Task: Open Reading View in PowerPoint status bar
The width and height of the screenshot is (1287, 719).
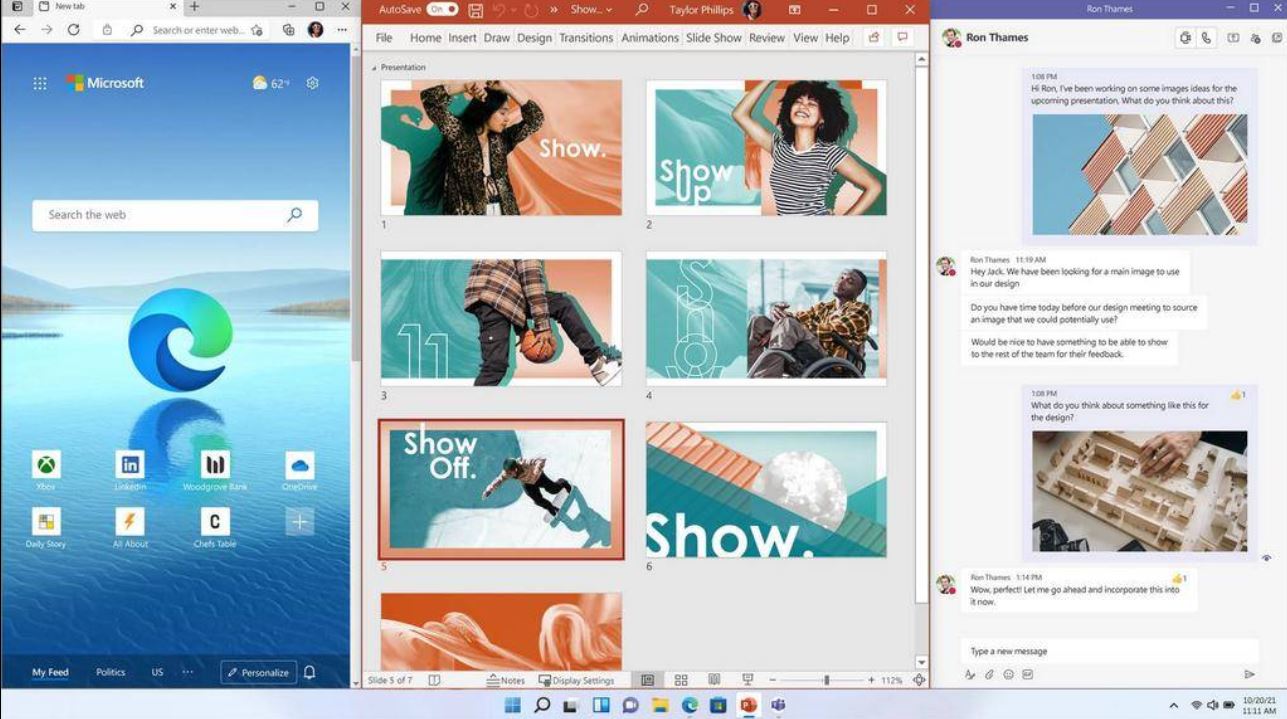Action: coord(714,680)
